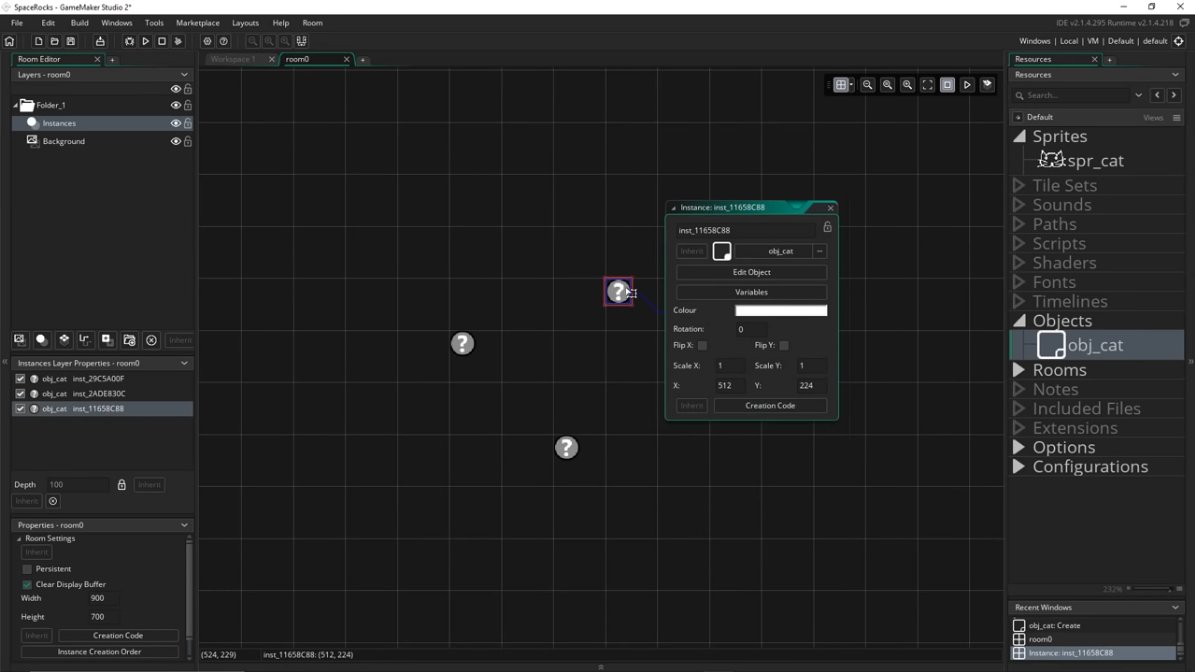Uncheck instance inst_11658C88 in the list
This screenshot has width=1195, height=672.
(21, 409)
